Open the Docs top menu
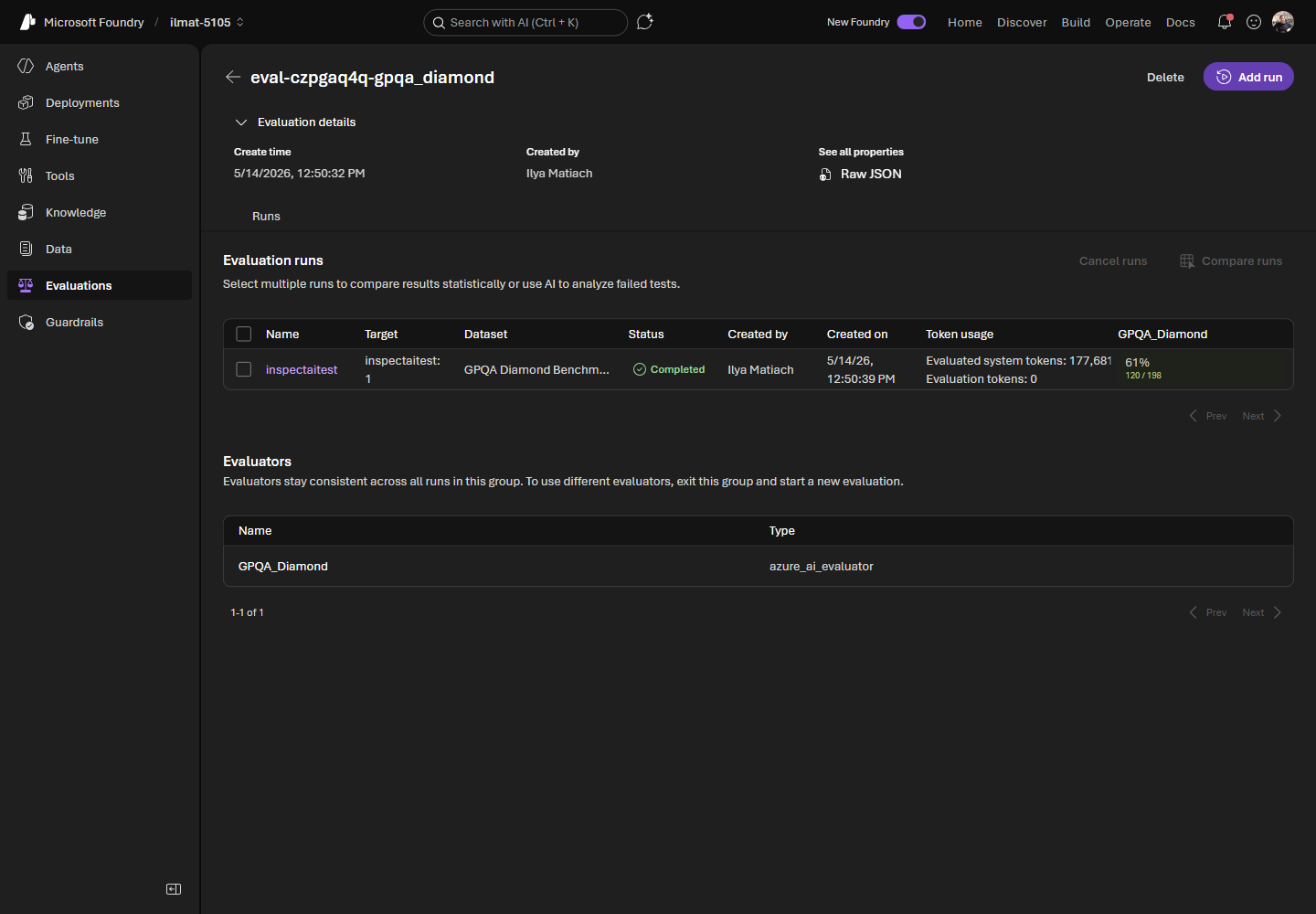The image size is (1316, 914). pyautogui.click(x=1180, y=22)
